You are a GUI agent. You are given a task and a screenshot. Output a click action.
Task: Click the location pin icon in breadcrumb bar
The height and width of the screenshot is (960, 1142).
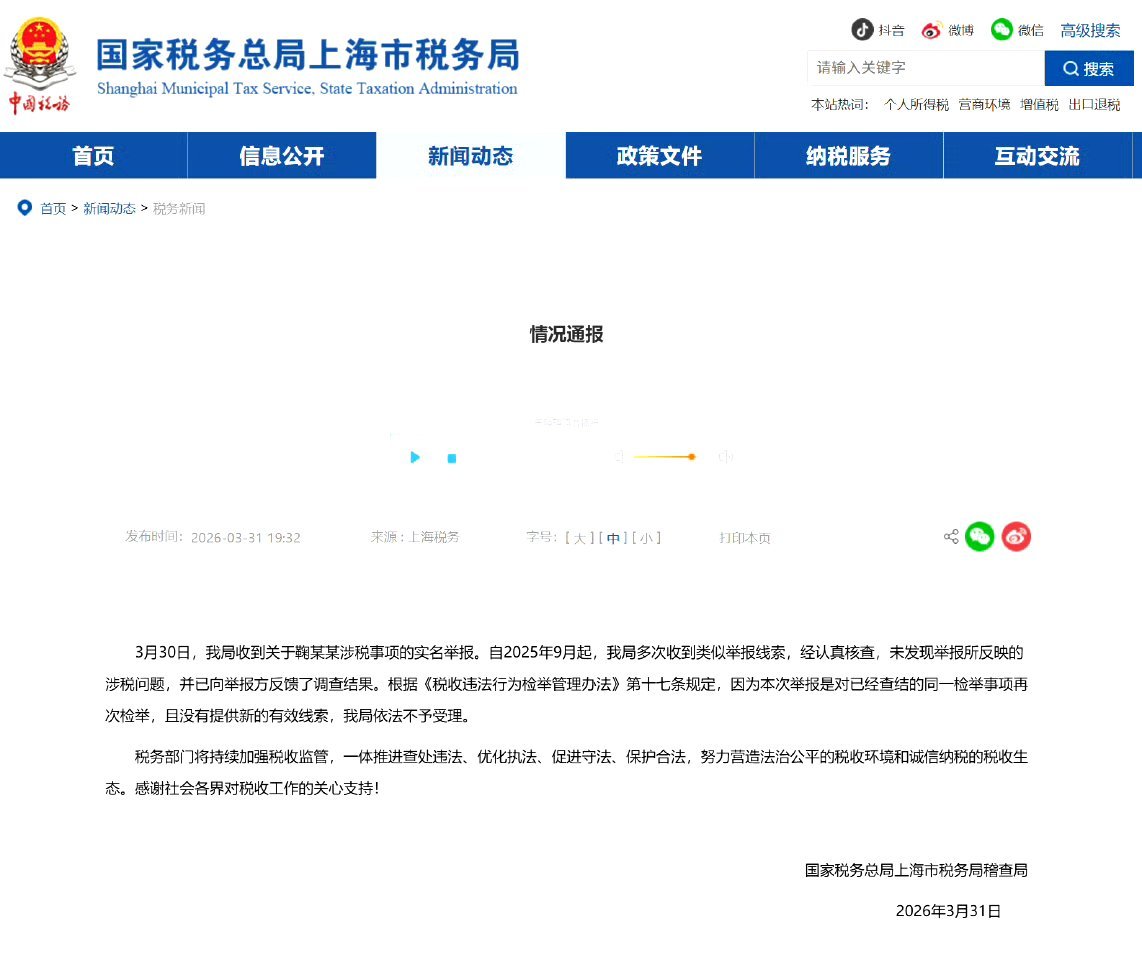25,208
